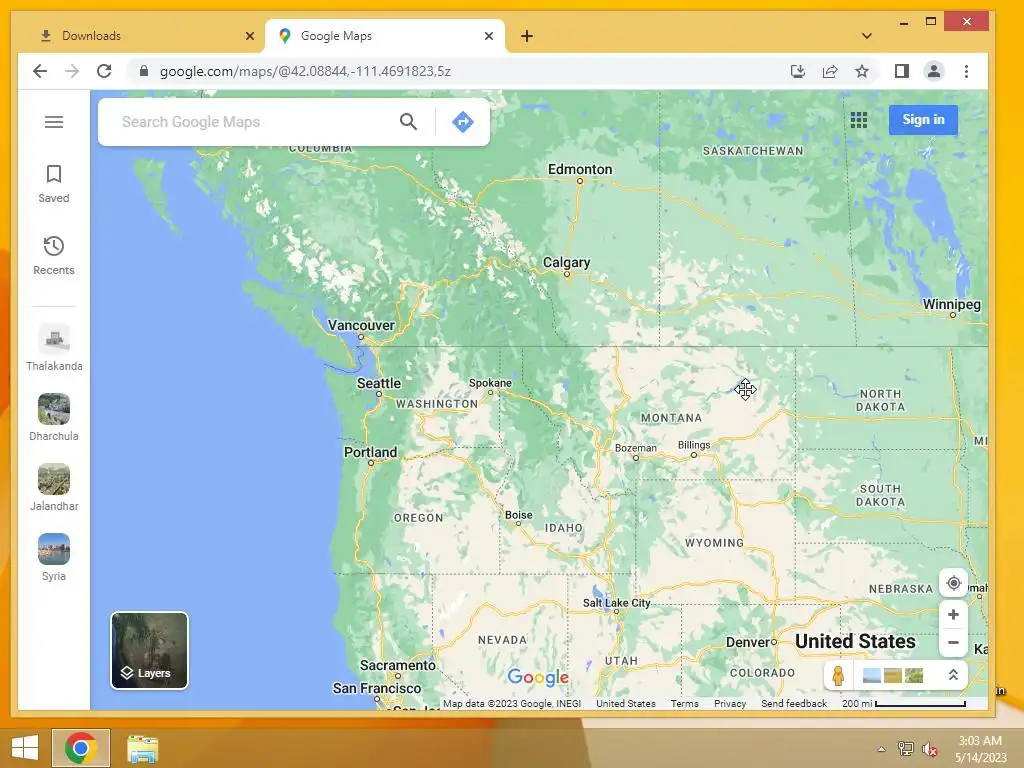Screen dimensions: 1024x768
Task: Click the Edmonton city label
Action: (580, 169)
